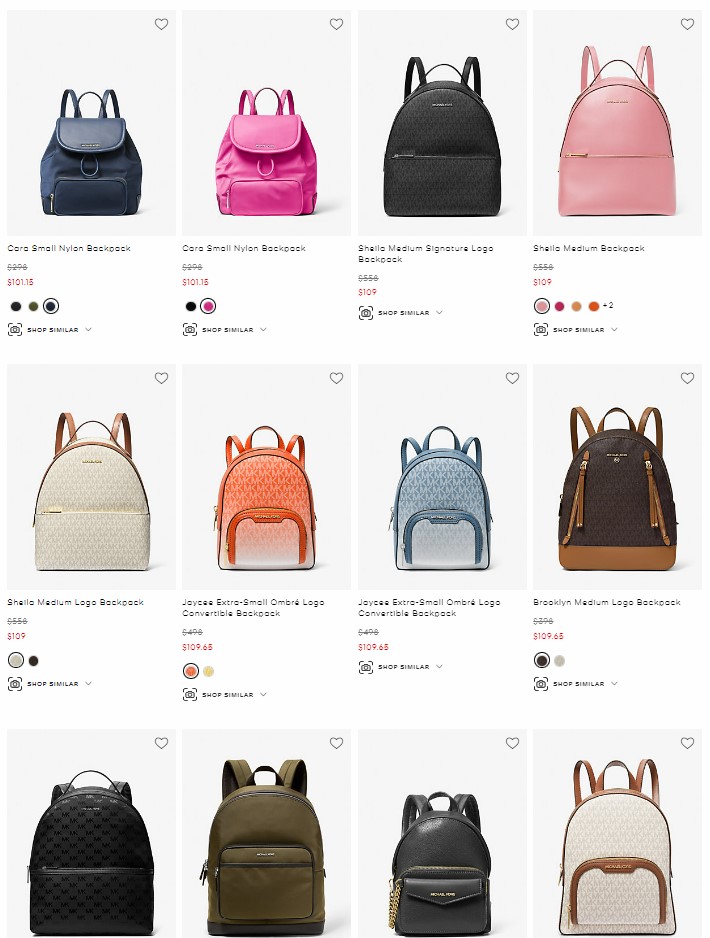This screenshot has width=710, height=938.
Task: Open Brooklyn Medium Logo Backpack title link
Action: click(x=607, y=602)
